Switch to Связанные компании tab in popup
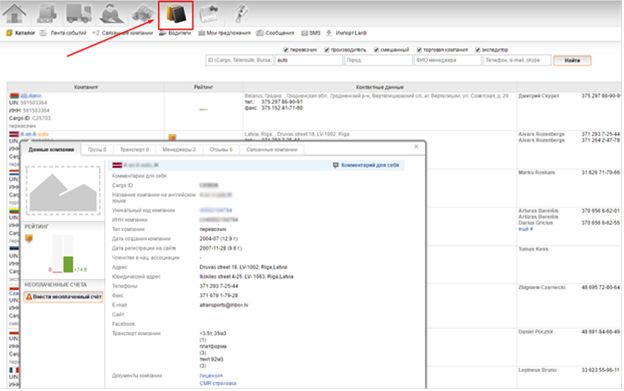This screenshot has width=624, height=391. click(x=272, y=150)
